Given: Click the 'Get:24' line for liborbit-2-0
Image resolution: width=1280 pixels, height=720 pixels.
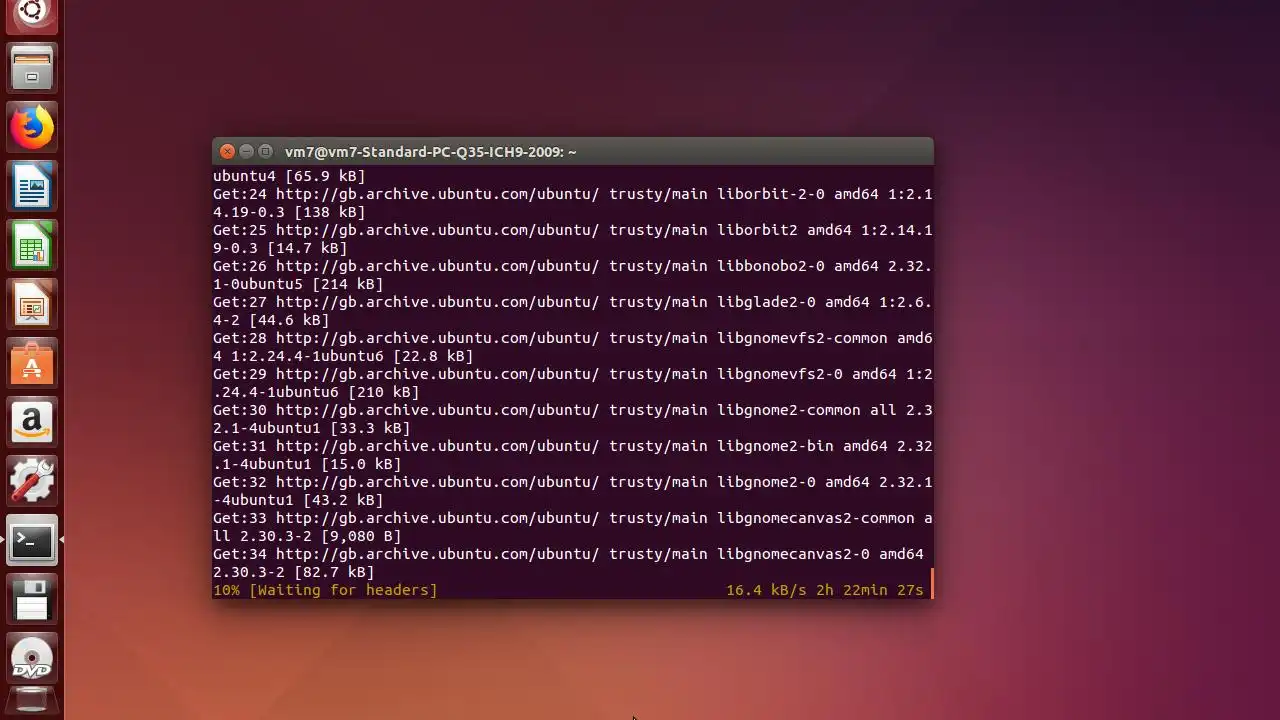Looking at the screenshot, I should click(572, 194).
